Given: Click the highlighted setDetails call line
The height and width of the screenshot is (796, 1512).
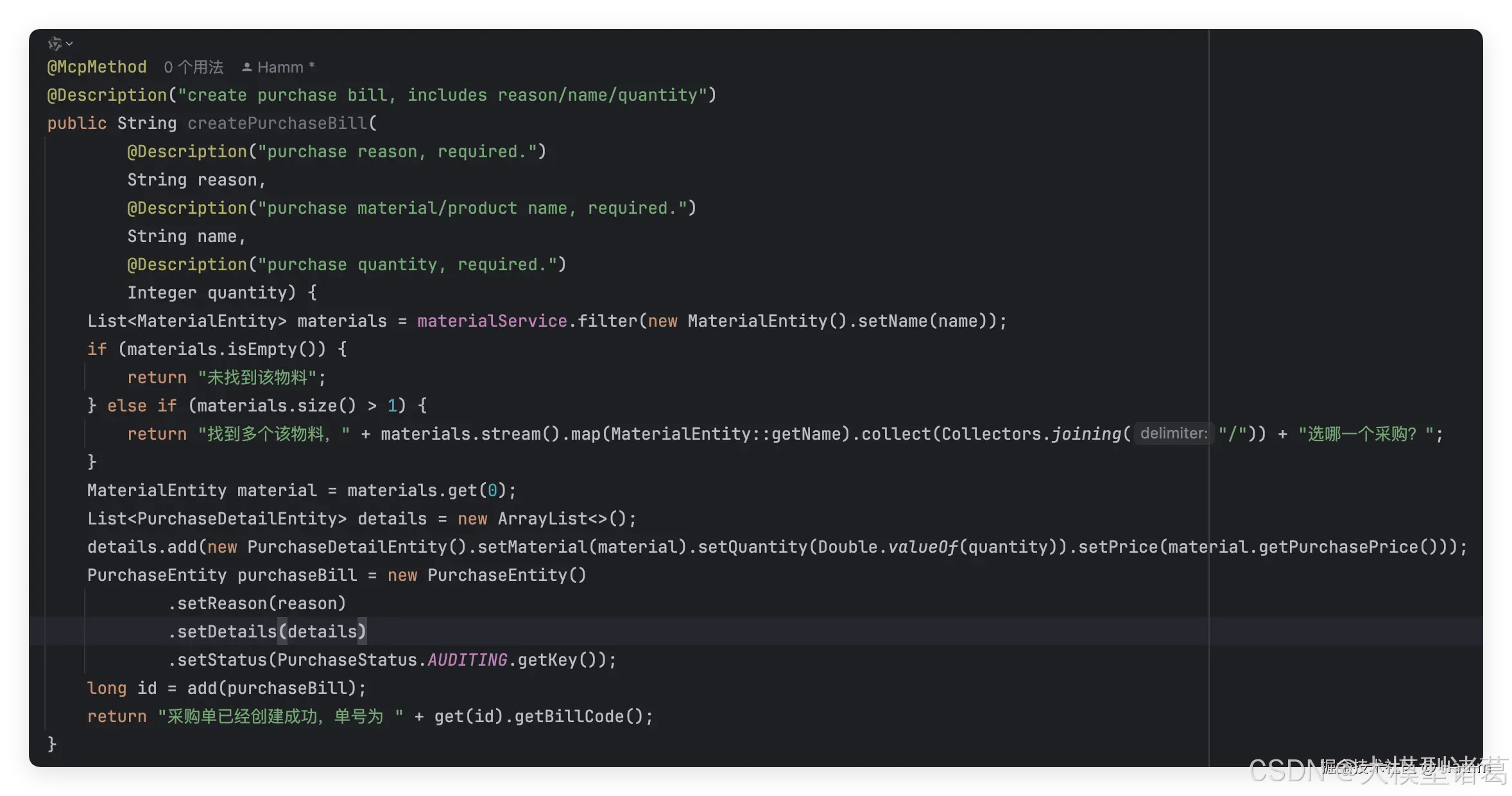Looking at the screenshot, I should point(266,632).
